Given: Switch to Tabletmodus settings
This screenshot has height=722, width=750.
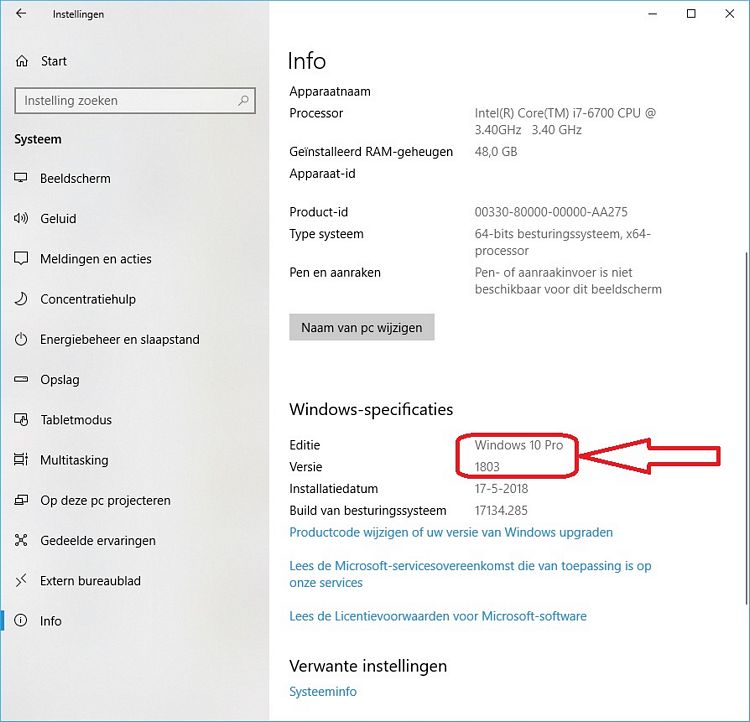Looking at the screenshot, I should (x=76, y=420).
